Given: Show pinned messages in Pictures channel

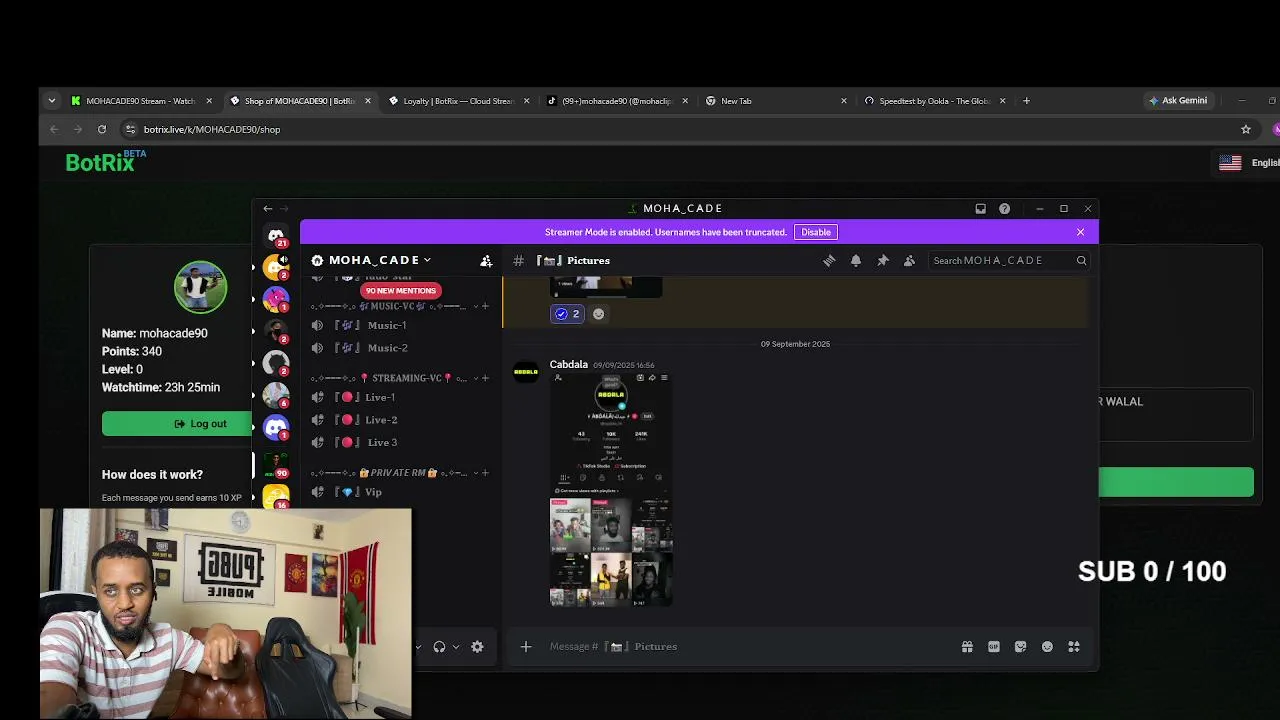Looking at the screenshot, I should [883, 260].
